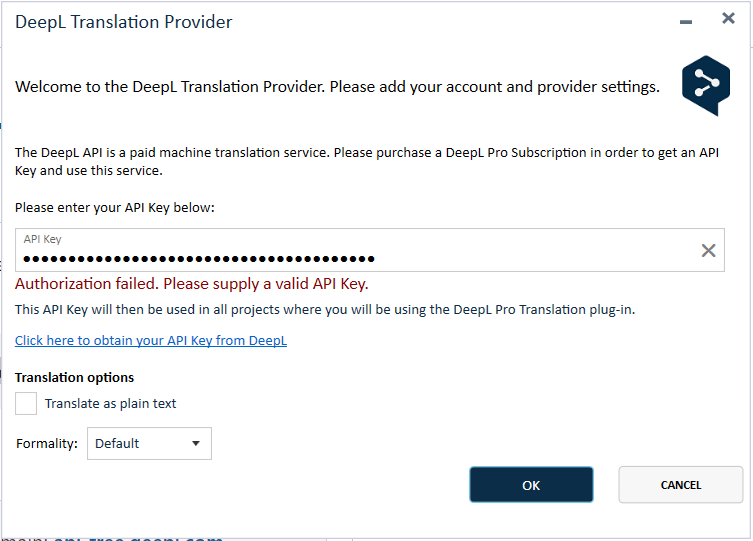Click the 'Translate as plain text' label
The image size is (753, 541).
tap(110, 404)
